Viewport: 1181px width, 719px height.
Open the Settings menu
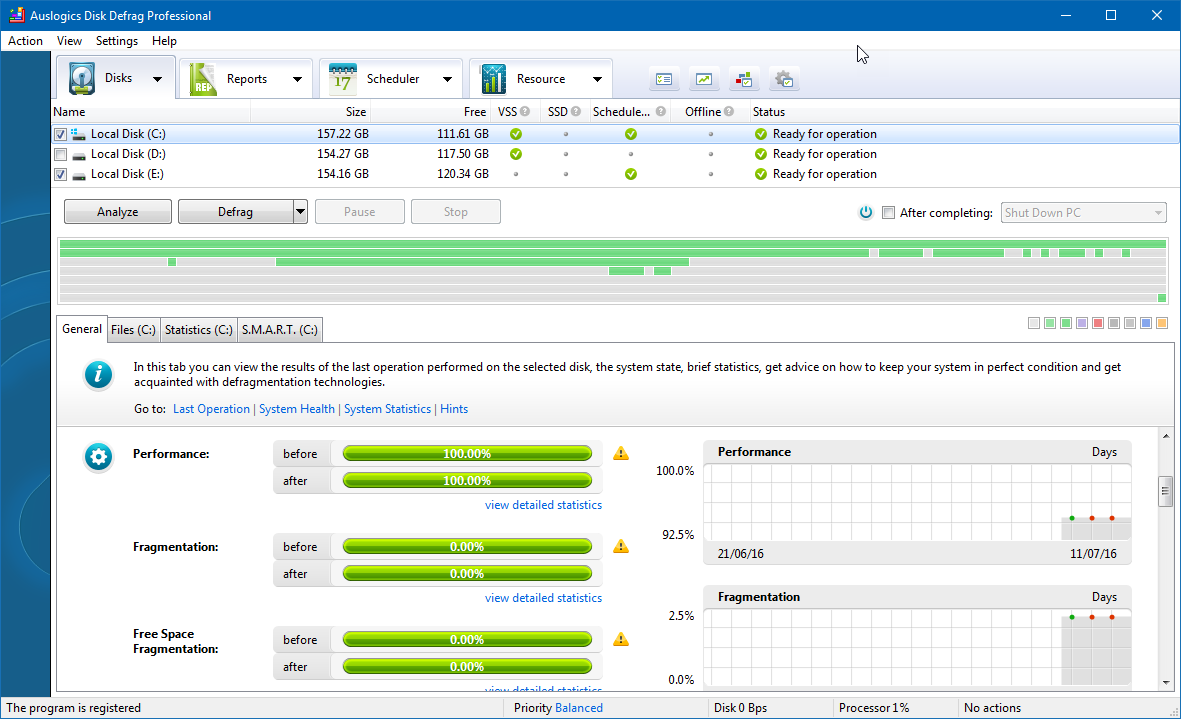117,41
